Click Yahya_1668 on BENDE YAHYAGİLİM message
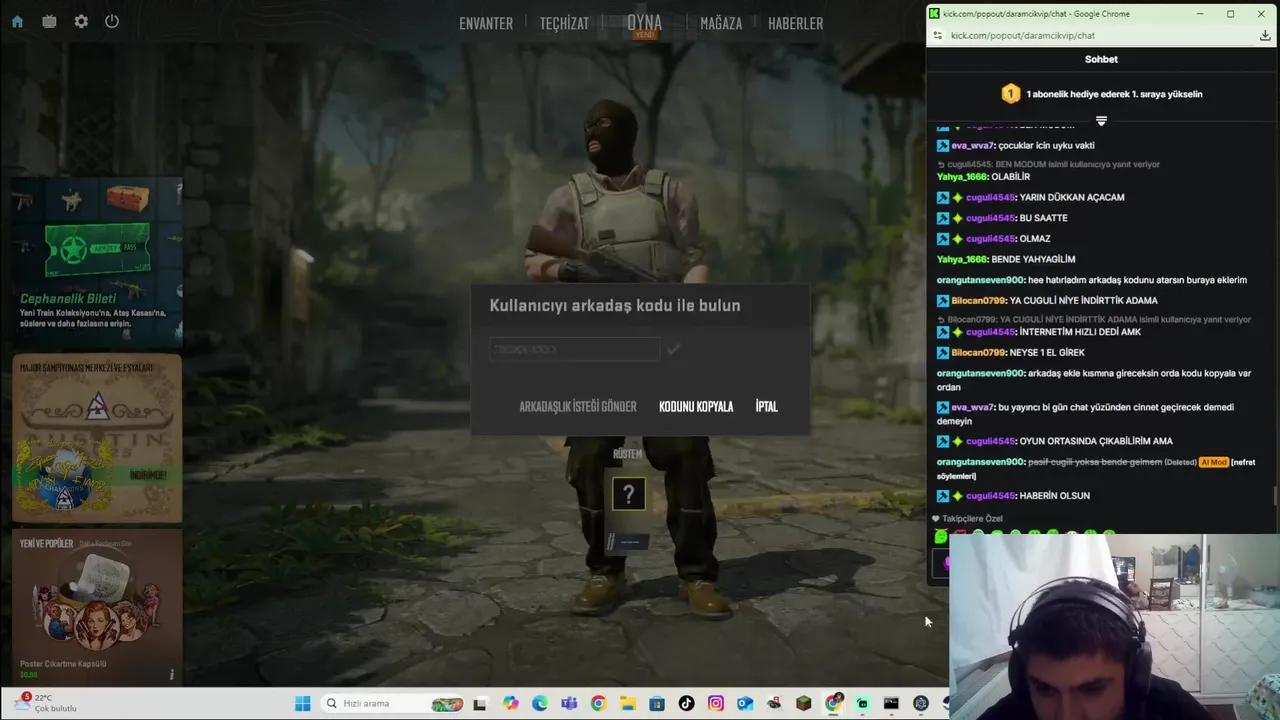The width and height of the screenshot is (1280, 720). tap(962, 260)
